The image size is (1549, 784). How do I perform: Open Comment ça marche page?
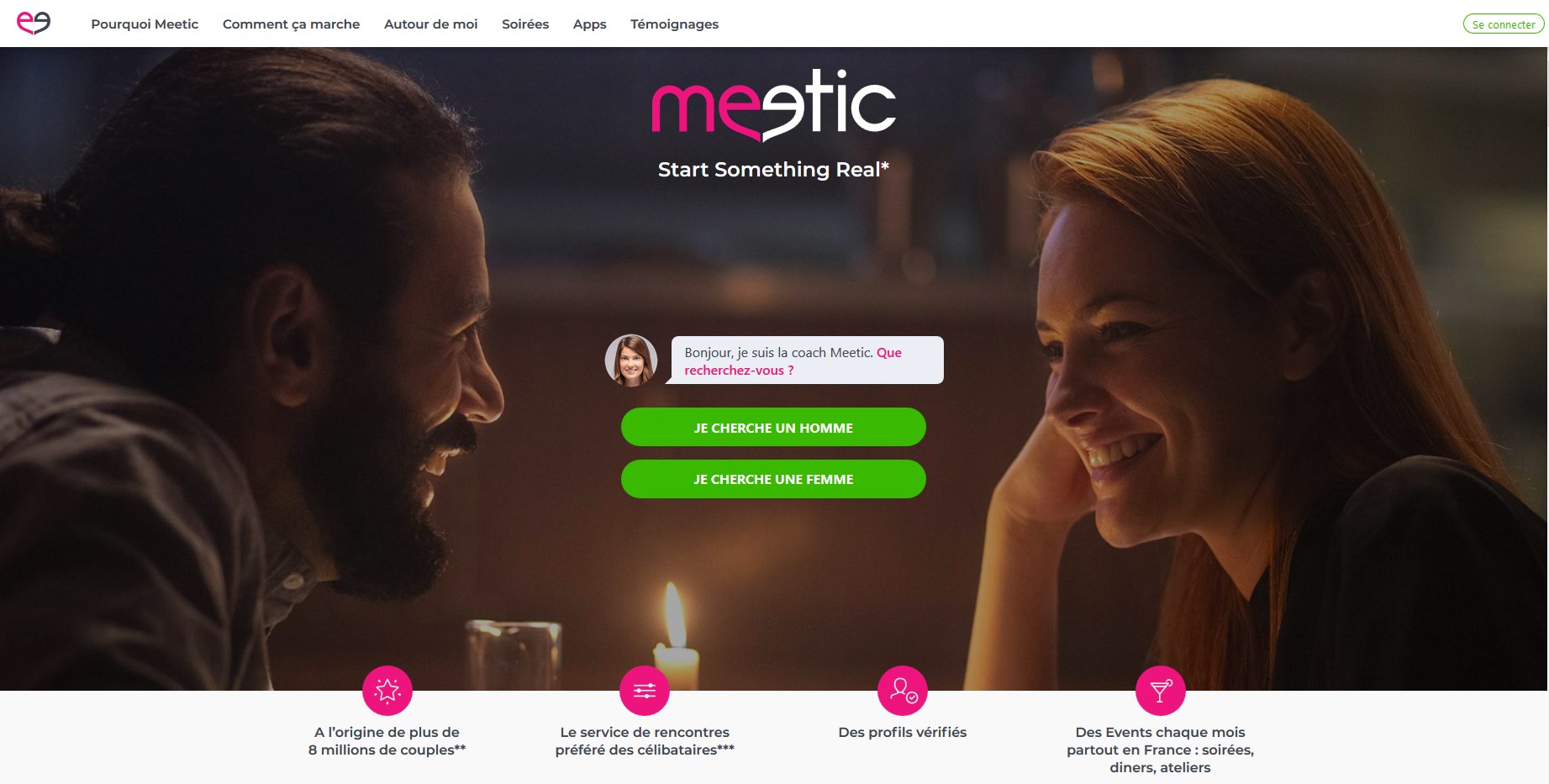pyautogui.click(x=291, y=24)
